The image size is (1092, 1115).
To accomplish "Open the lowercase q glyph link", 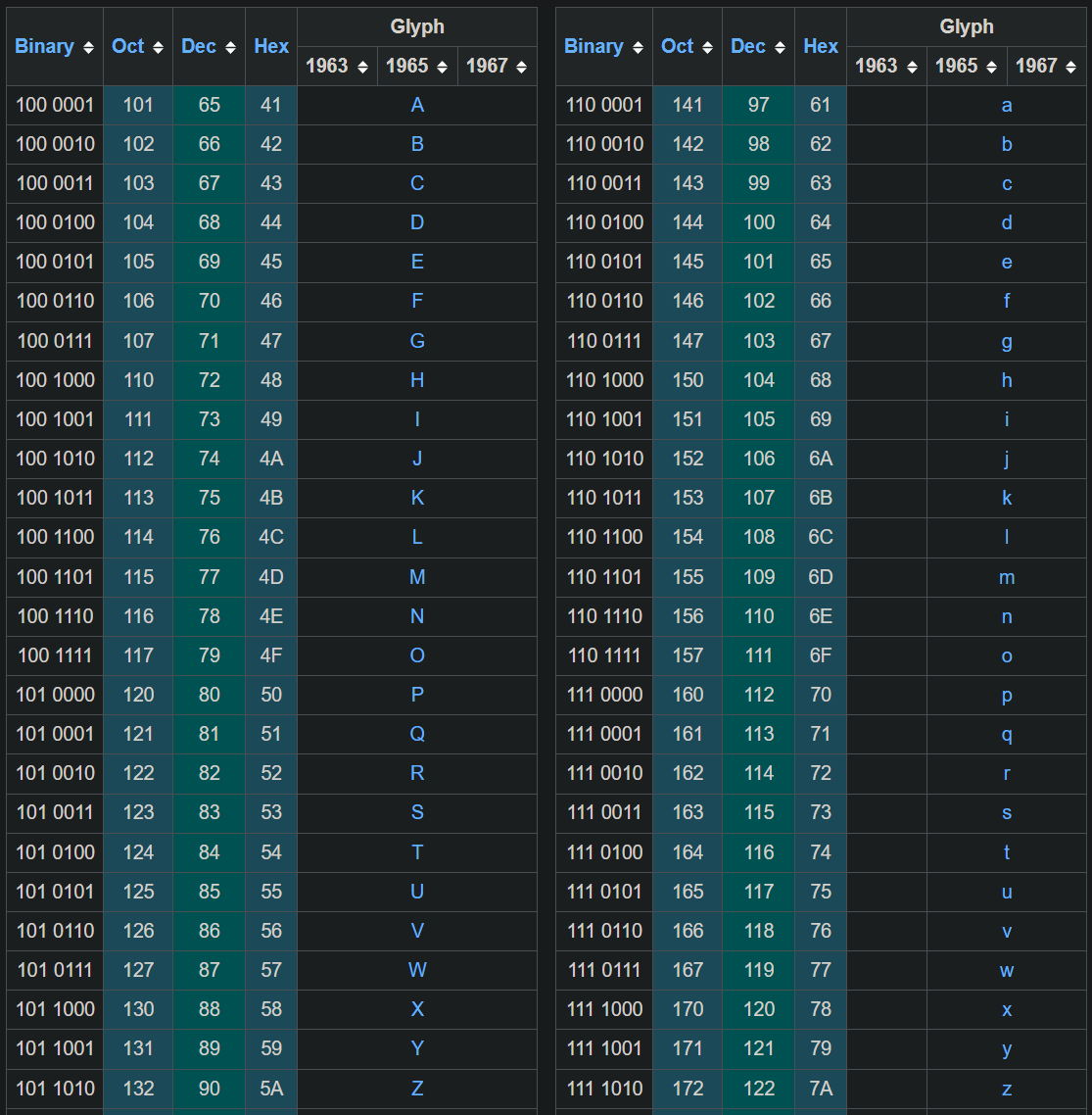I will click(x=1007, y=735).
